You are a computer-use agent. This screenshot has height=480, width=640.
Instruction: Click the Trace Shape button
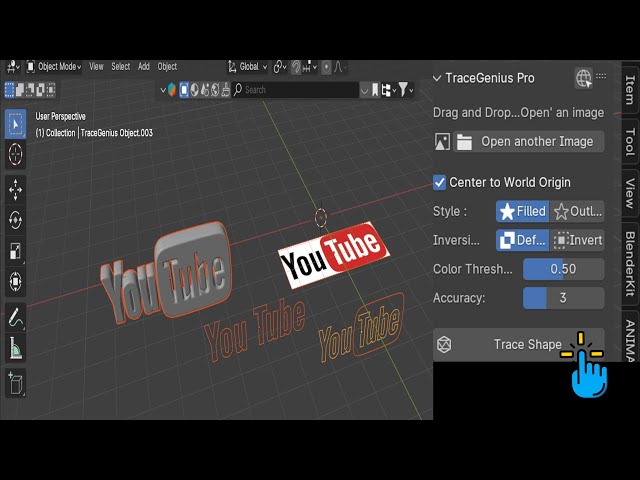click(x=518, y=344)
